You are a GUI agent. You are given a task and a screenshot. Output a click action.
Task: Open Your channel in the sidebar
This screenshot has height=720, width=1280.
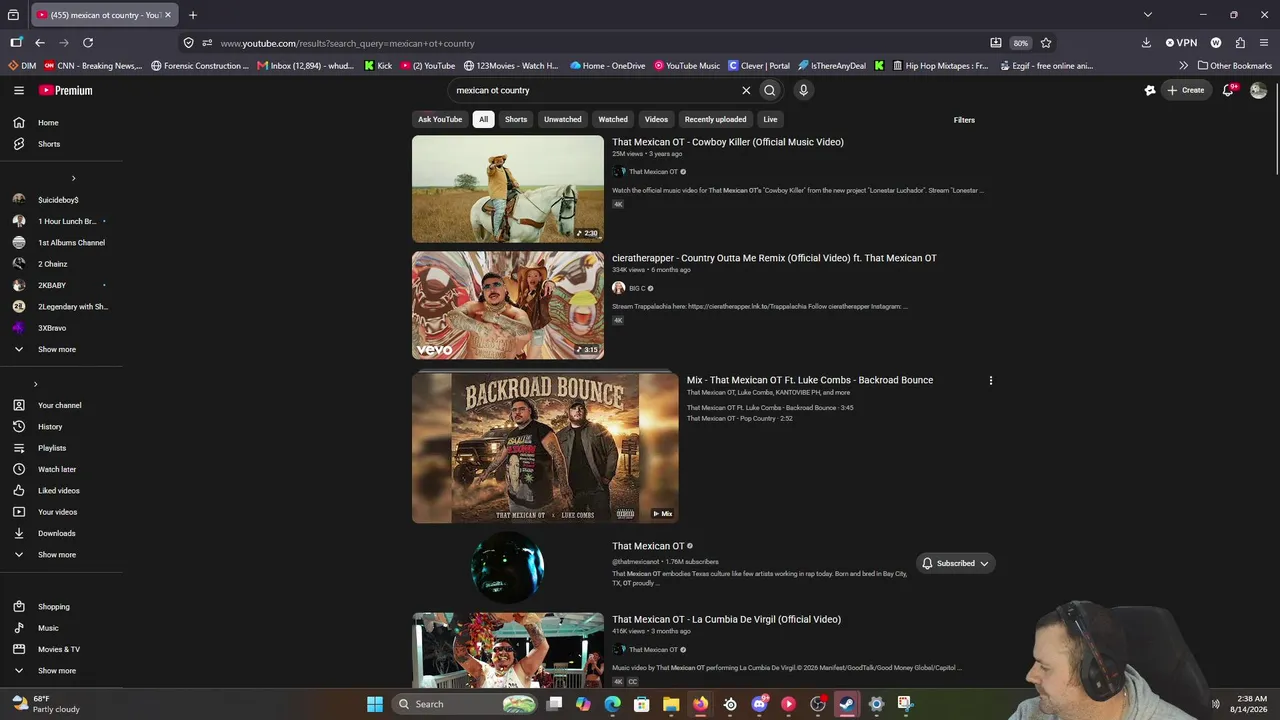[x=61, y=405]
